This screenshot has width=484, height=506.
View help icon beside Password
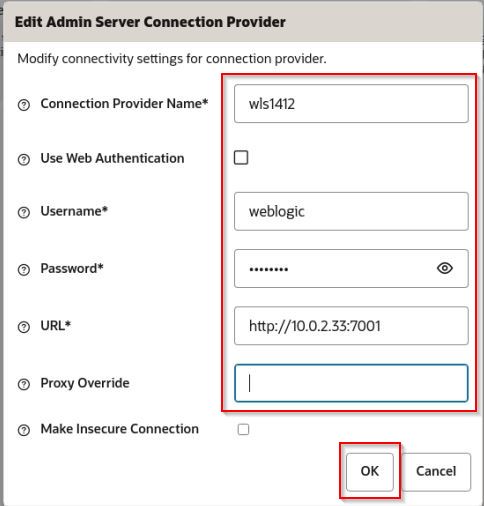24,270
